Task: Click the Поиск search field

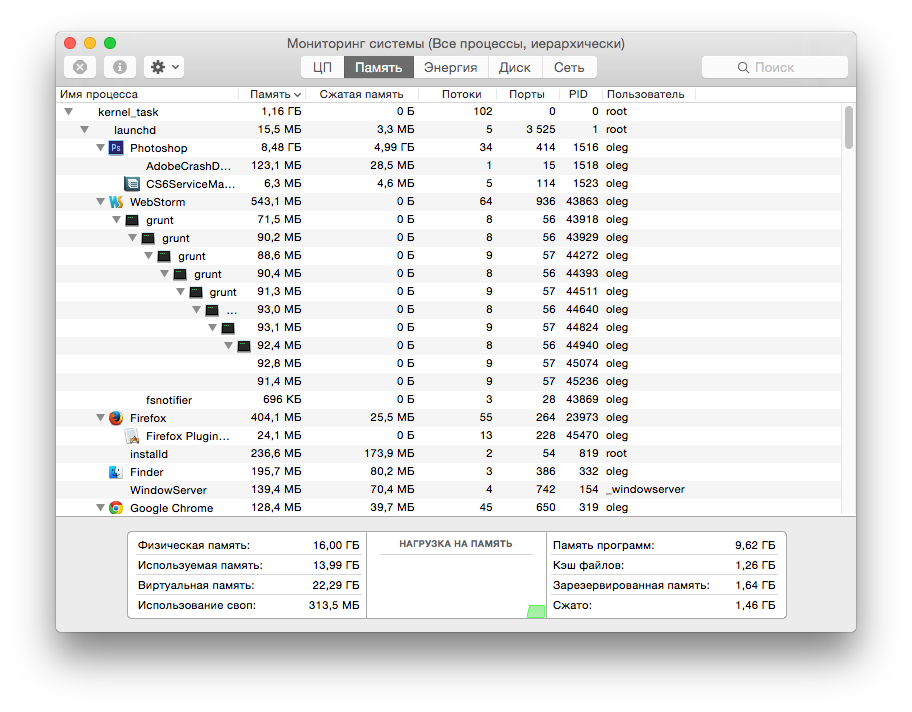Action: (775, 67)
